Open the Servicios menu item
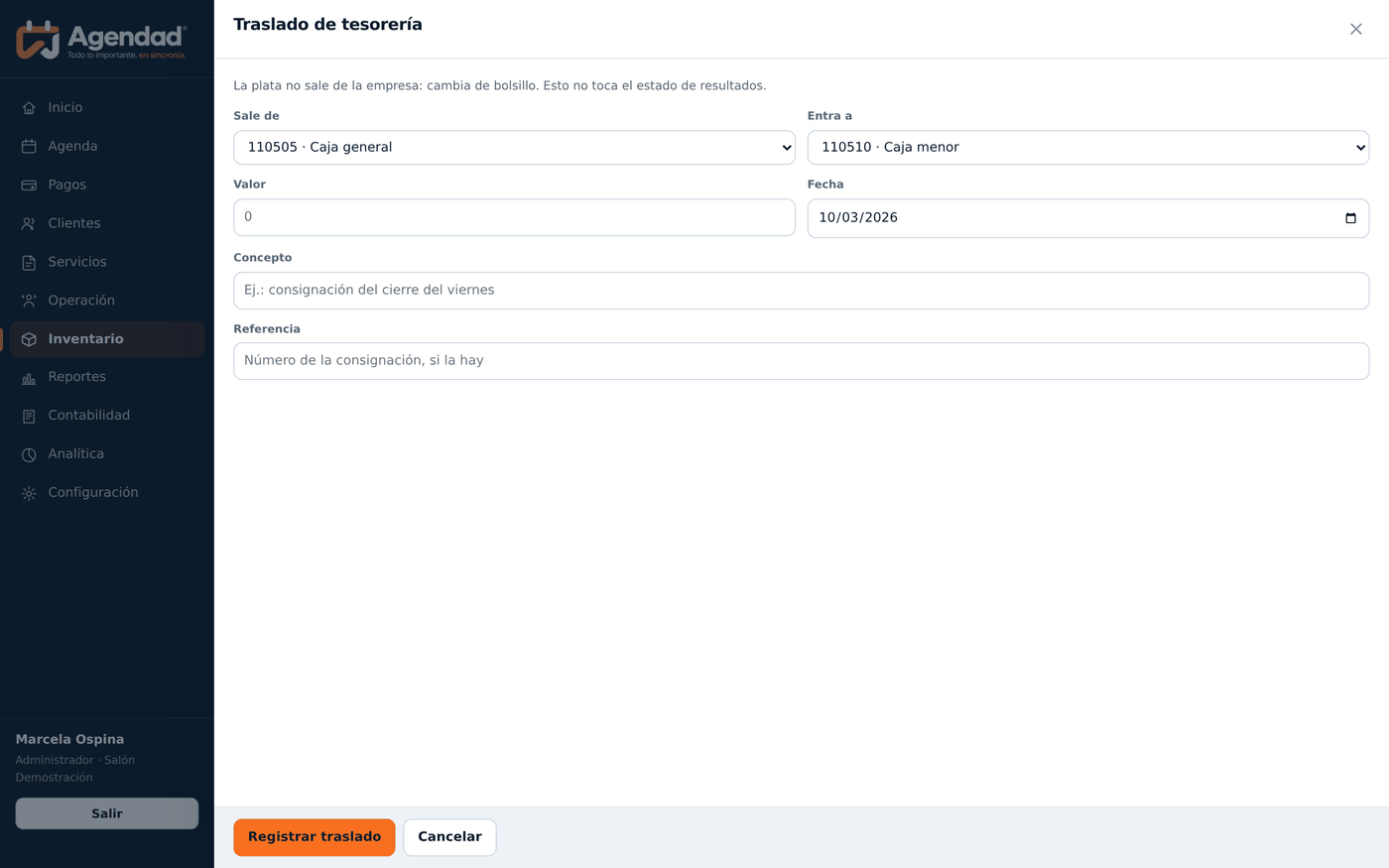This screenshot has width=1389, height=868. pyautogui.click(x=107, y=262)
